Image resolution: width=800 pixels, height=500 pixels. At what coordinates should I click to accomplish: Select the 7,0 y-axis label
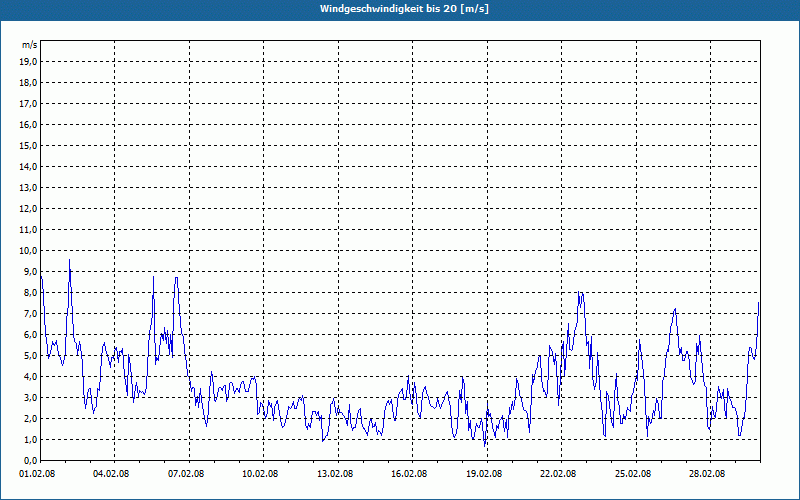pos(31,313)
